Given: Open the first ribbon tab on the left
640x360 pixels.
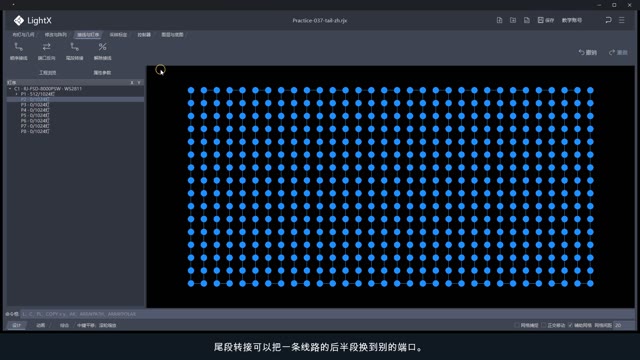Looking at the screenshot, I should pyautogui.click(x=23, y=35).
